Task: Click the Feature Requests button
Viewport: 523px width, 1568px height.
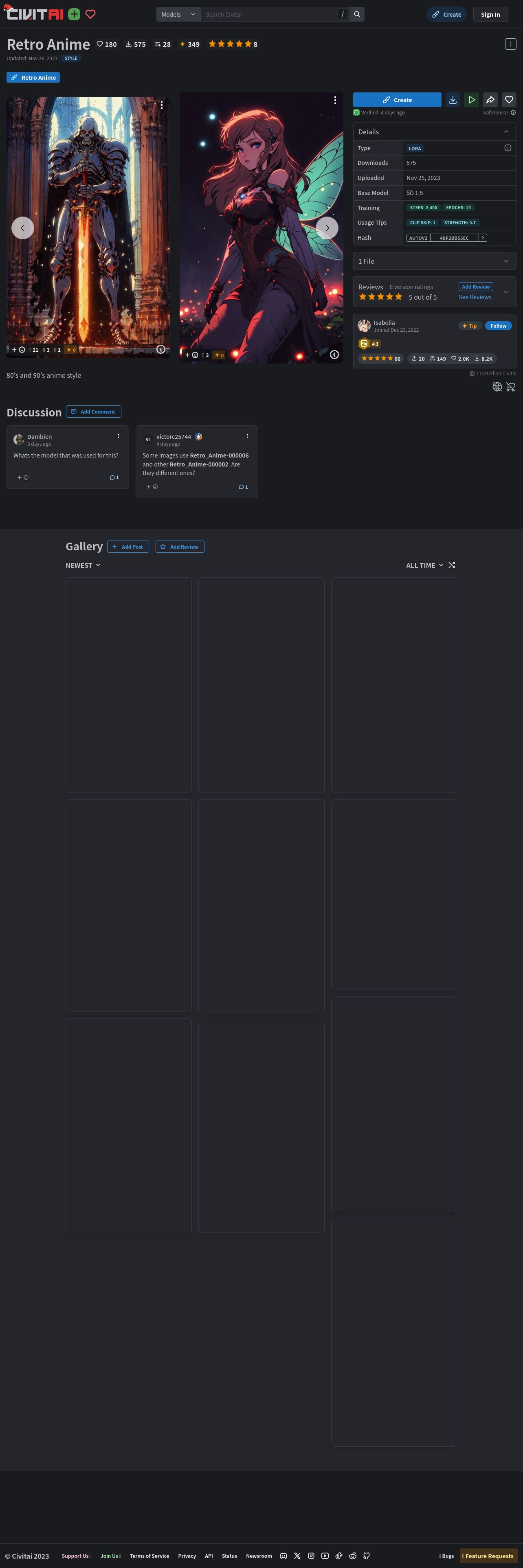Action: [488, 1556]
